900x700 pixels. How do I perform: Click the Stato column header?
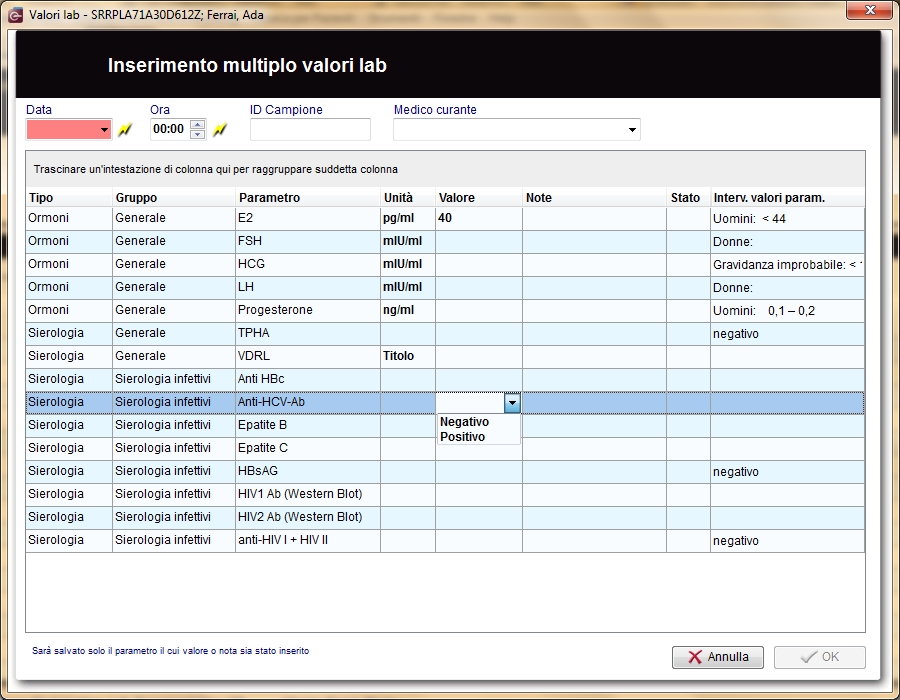[688, 197]
